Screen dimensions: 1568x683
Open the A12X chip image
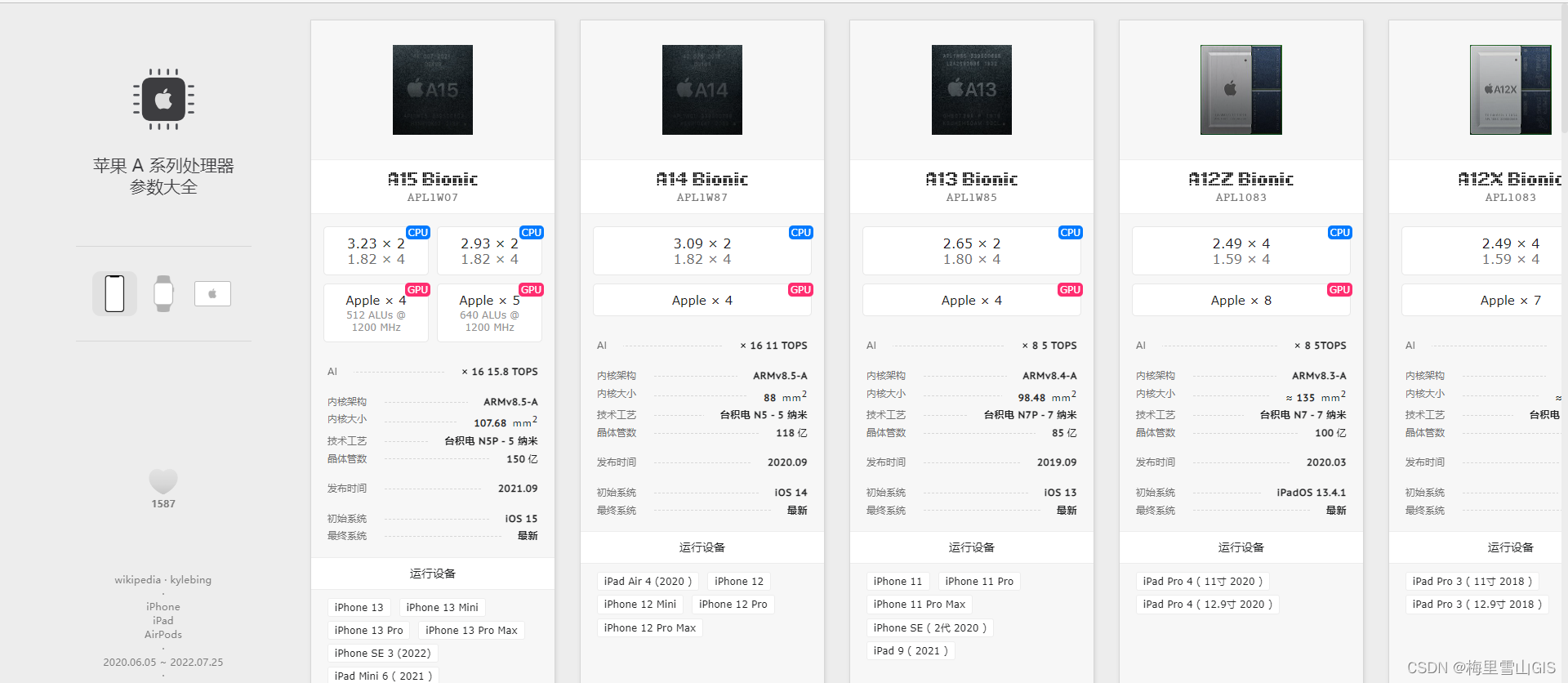point(1511,90)
